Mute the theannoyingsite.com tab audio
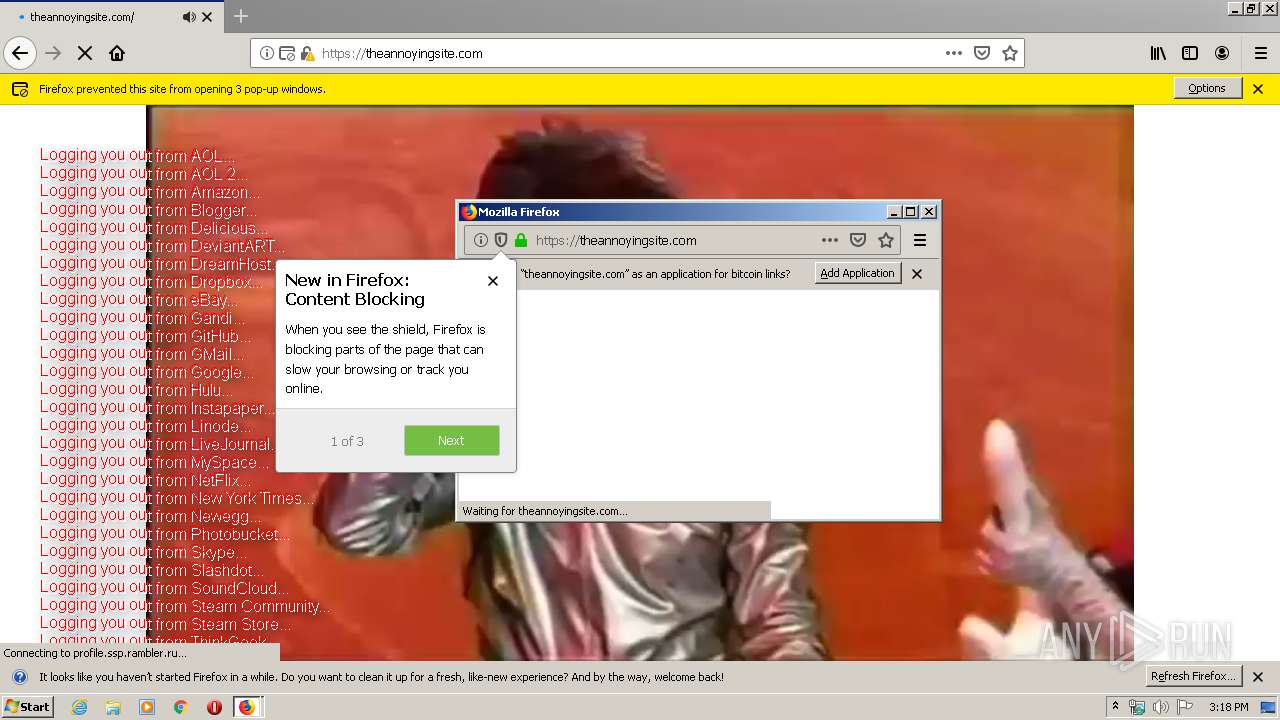The image size is (1280, 720). [189, 17]
